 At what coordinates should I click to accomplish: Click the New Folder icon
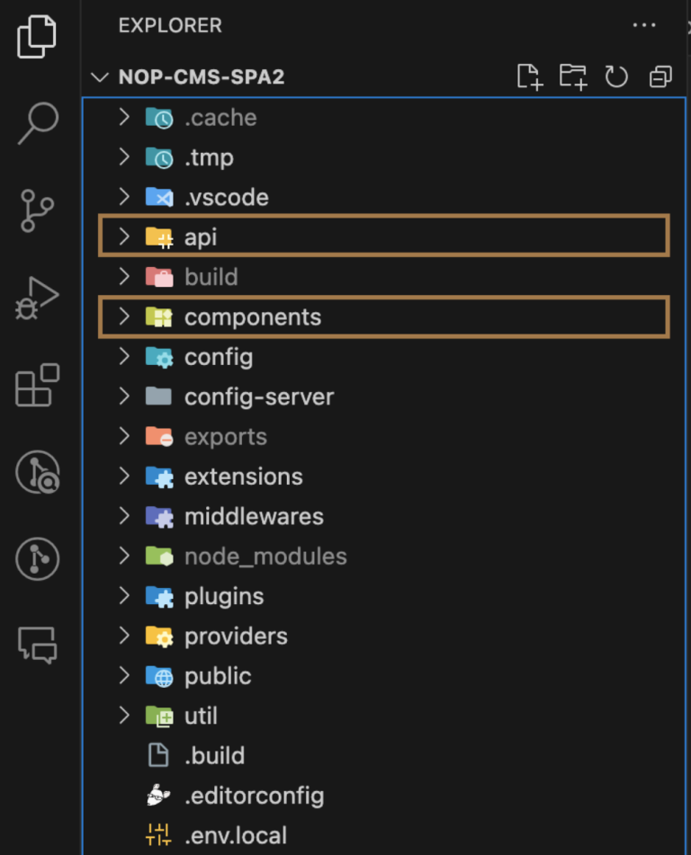click(x=573, y=76)
